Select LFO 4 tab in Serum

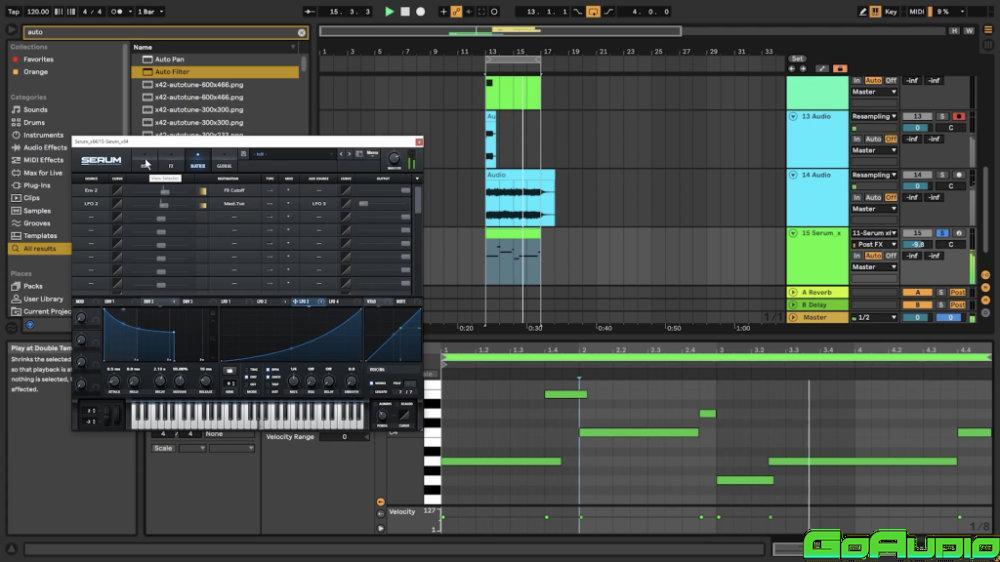coord(334,301)
